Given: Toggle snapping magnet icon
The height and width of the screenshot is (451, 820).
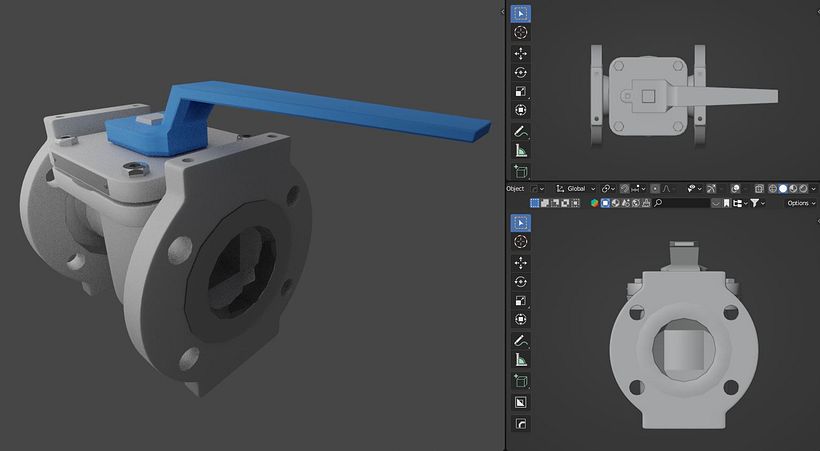Looking at the screenshot, I should [x=624, y=188].
